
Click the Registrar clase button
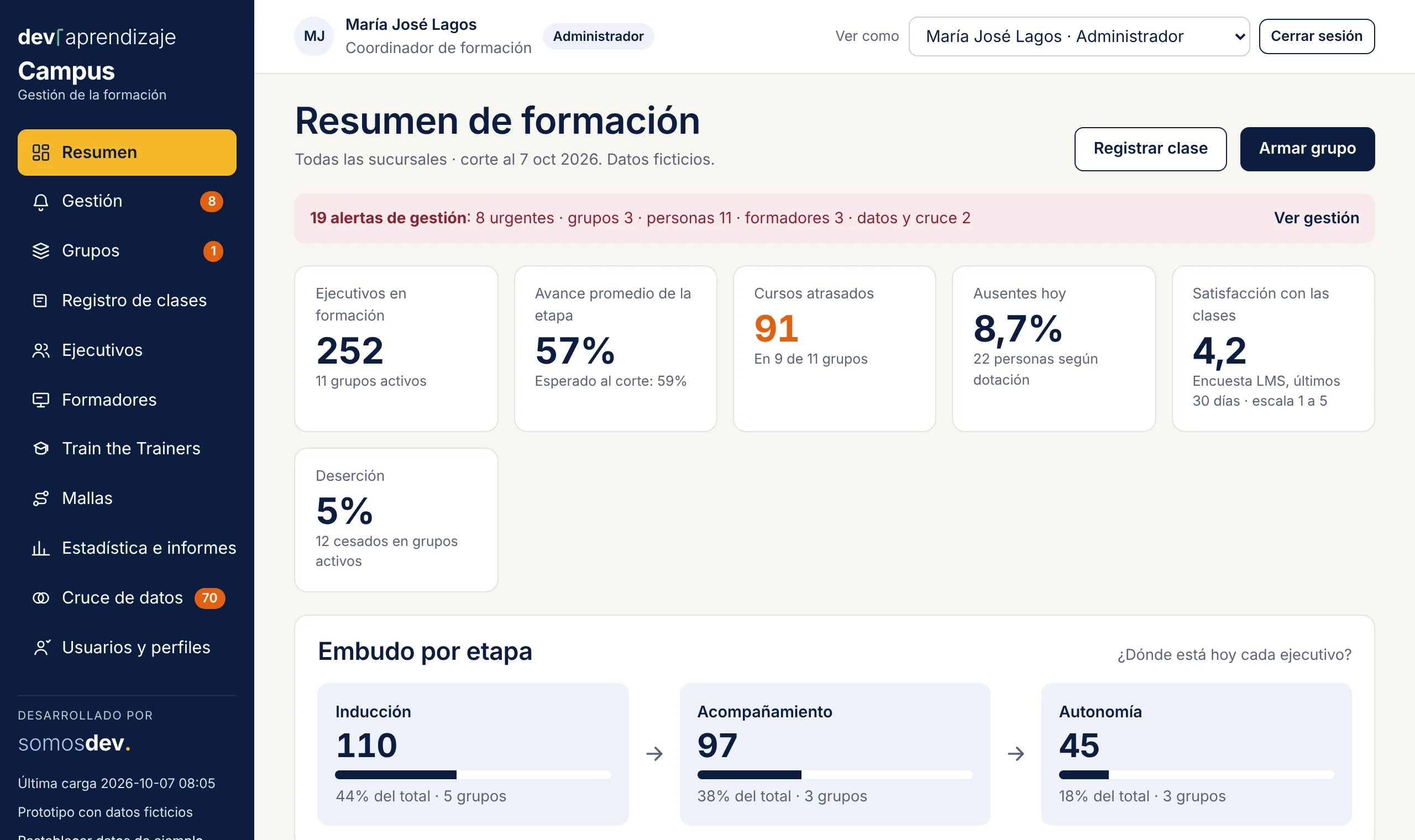click(1150, 149)
